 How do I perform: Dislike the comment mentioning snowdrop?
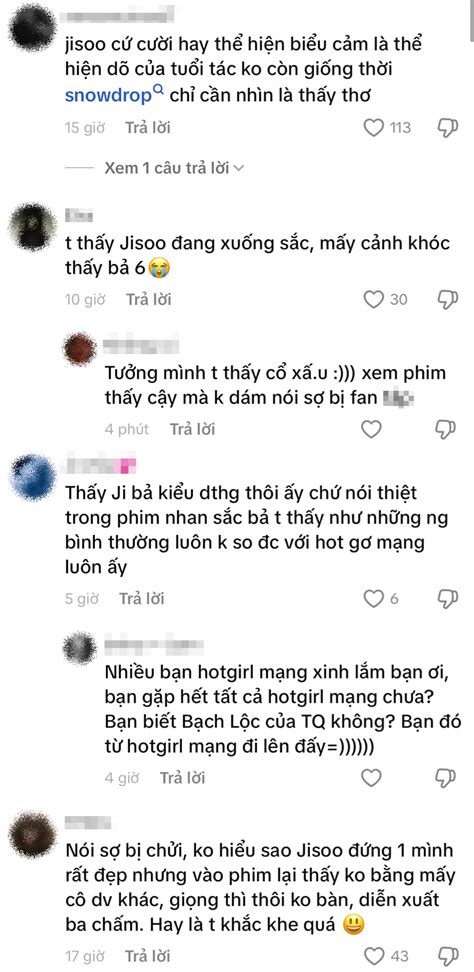pyautogui.click(x=447, y=128)
